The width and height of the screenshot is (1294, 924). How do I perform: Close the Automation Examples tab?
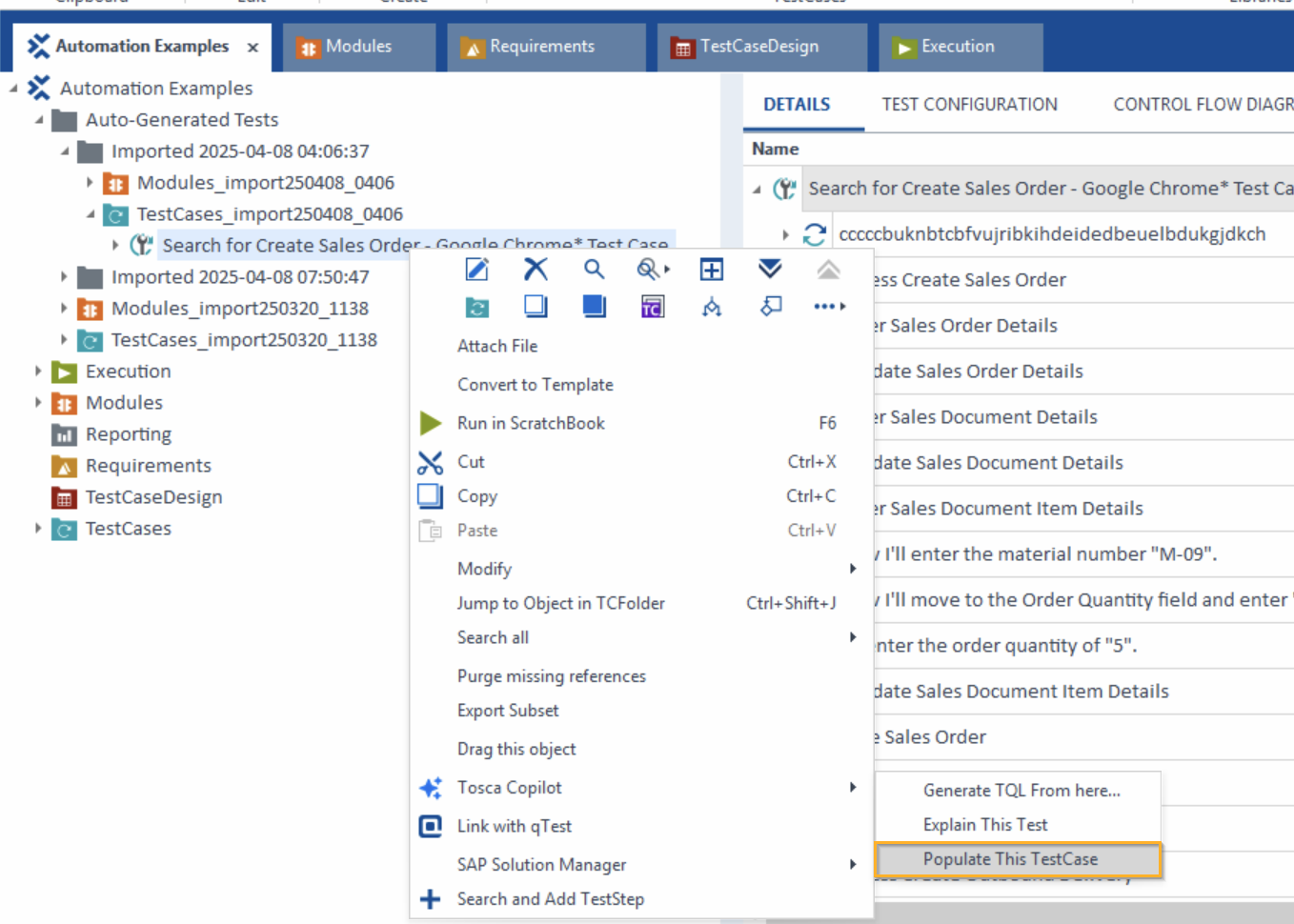[x=253, y=48]
